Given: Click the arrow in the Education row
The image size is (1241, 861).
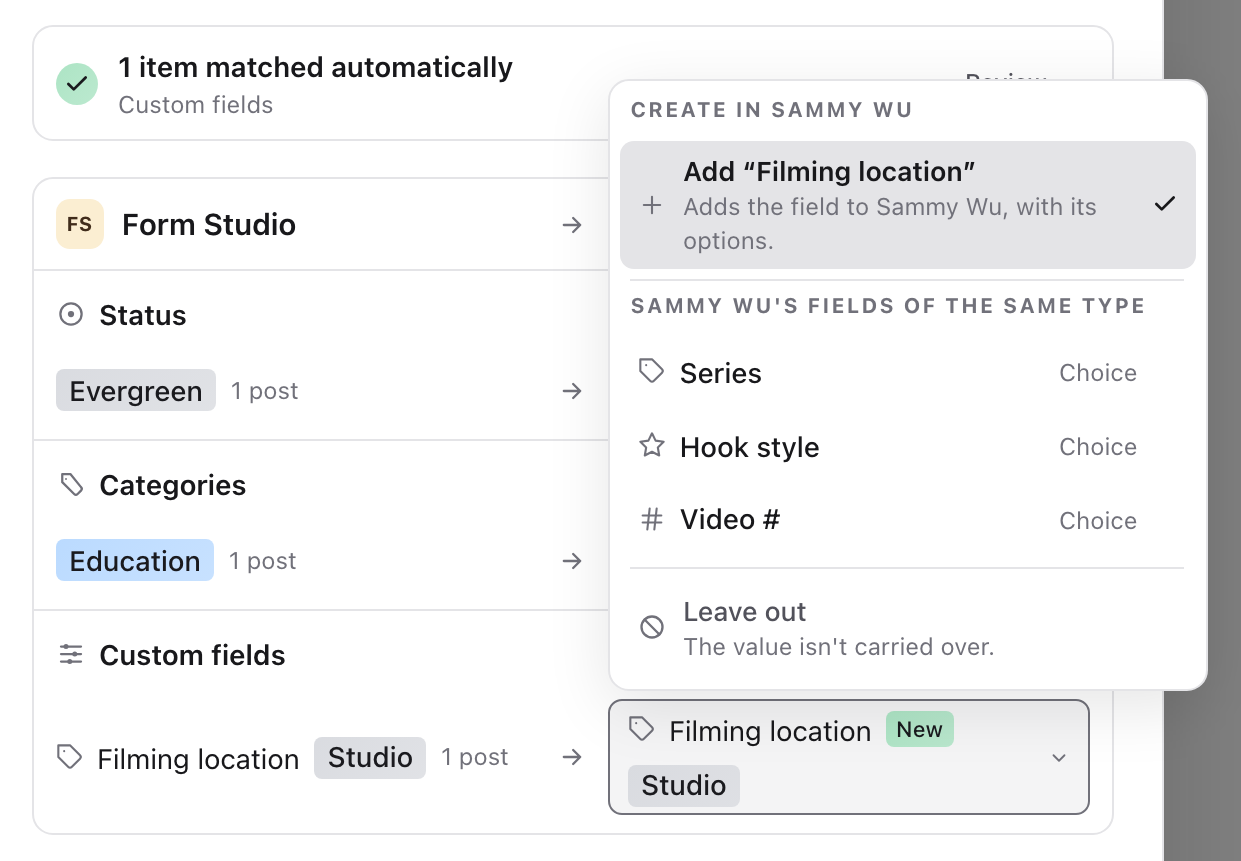Looking at the screenshot, I should click(x=572, y=561).
